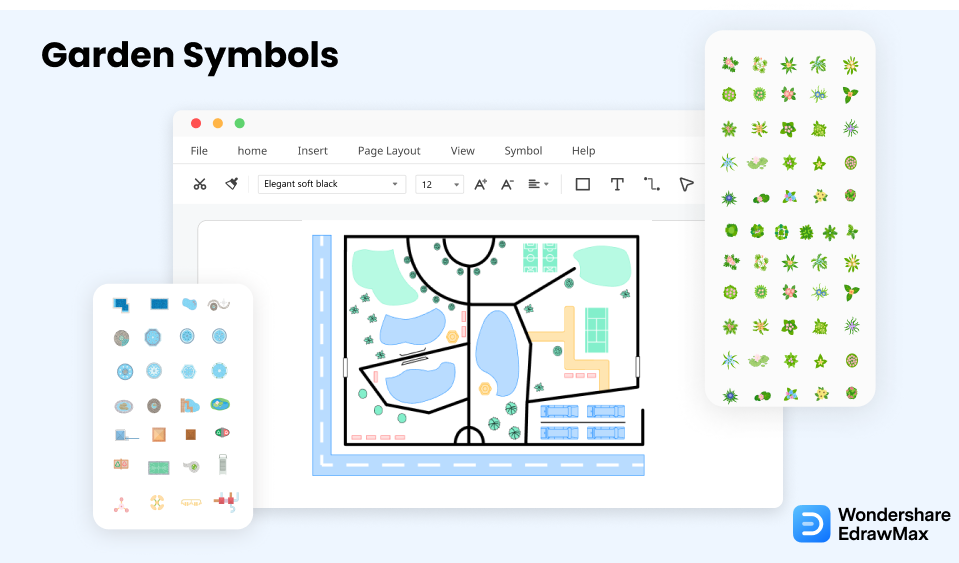Screen dimensions: 959x563
Task: Decrease font size with the A- icon
Action: [508, 184]
